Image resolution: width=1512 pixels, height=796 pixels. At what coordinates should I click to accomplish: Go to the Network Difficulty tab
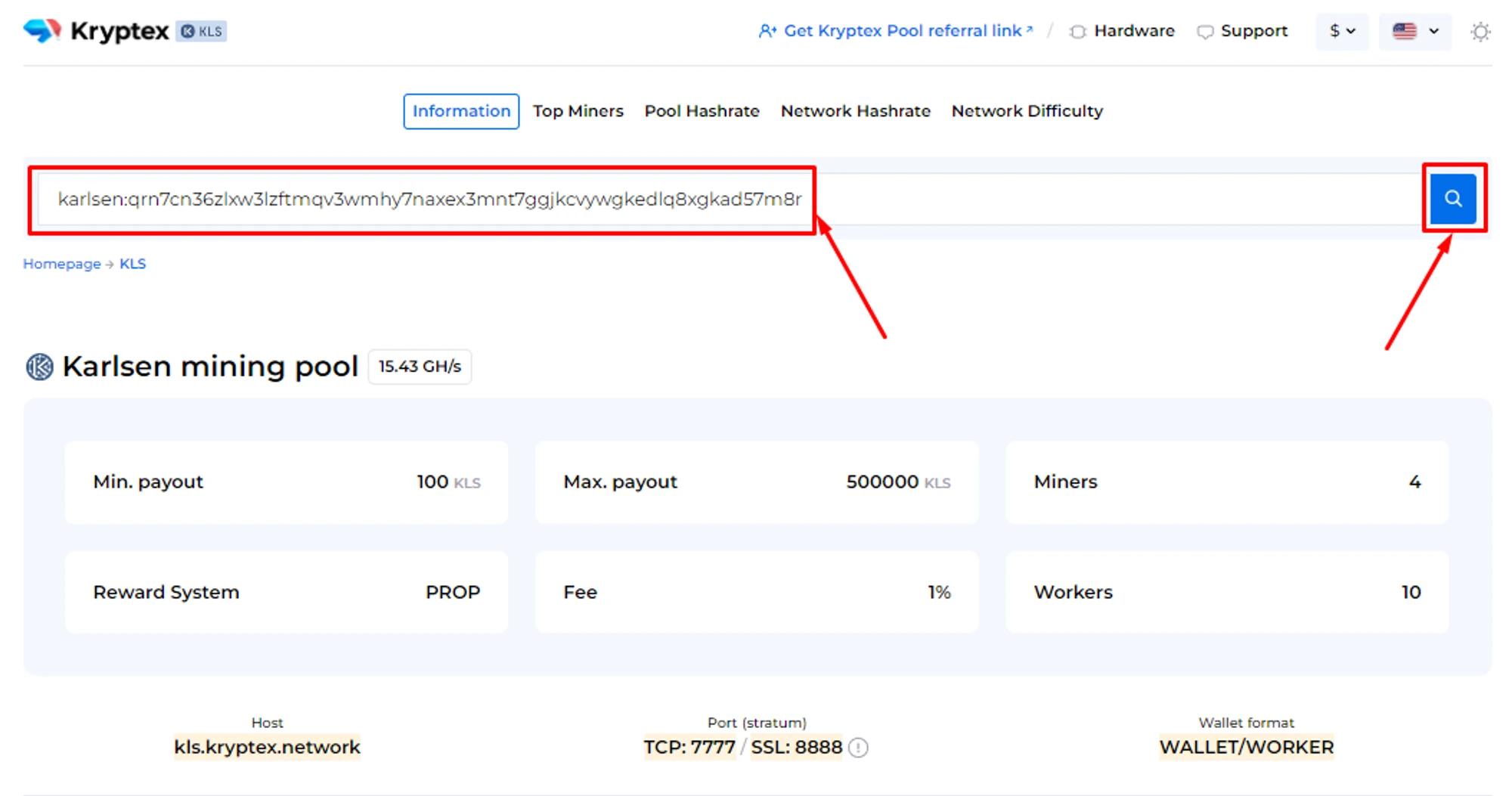pos(1027,111)
